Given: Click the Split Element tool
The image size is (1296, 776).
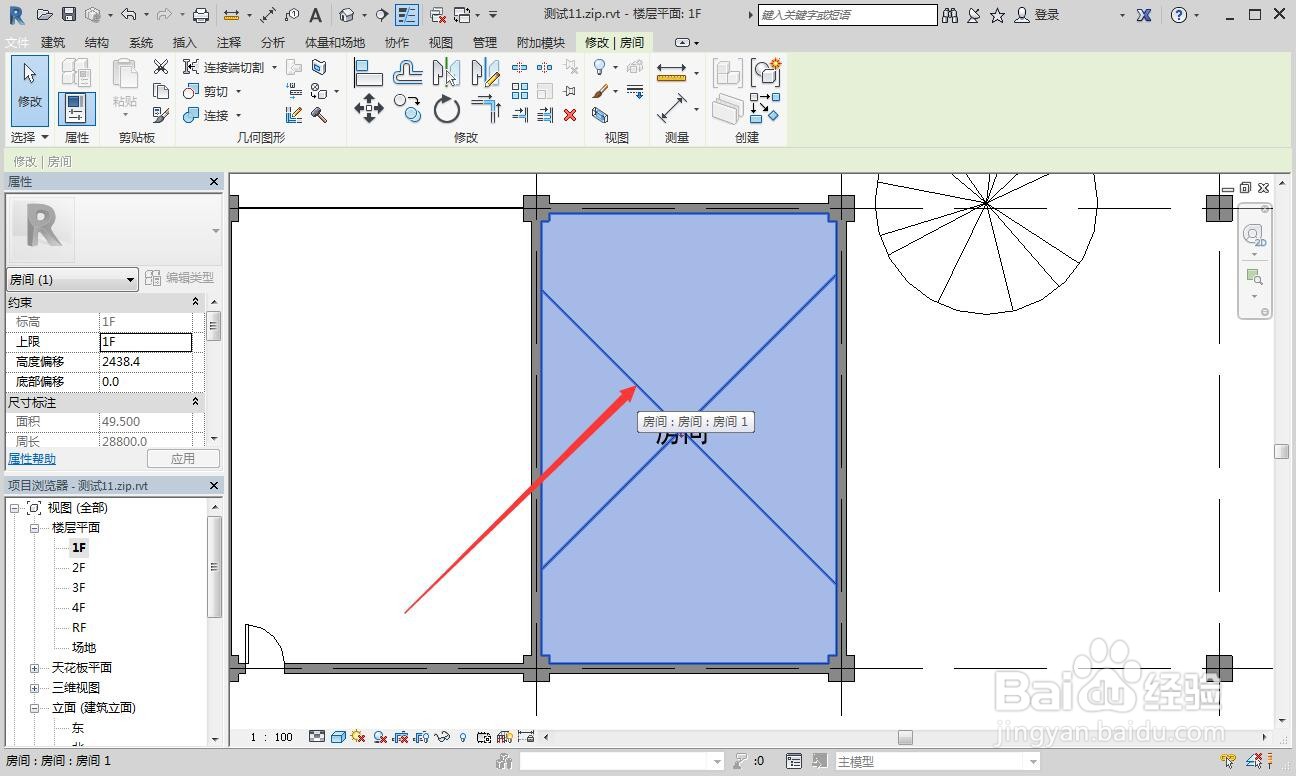Looking at the screenshot, I should pos(520,67).
